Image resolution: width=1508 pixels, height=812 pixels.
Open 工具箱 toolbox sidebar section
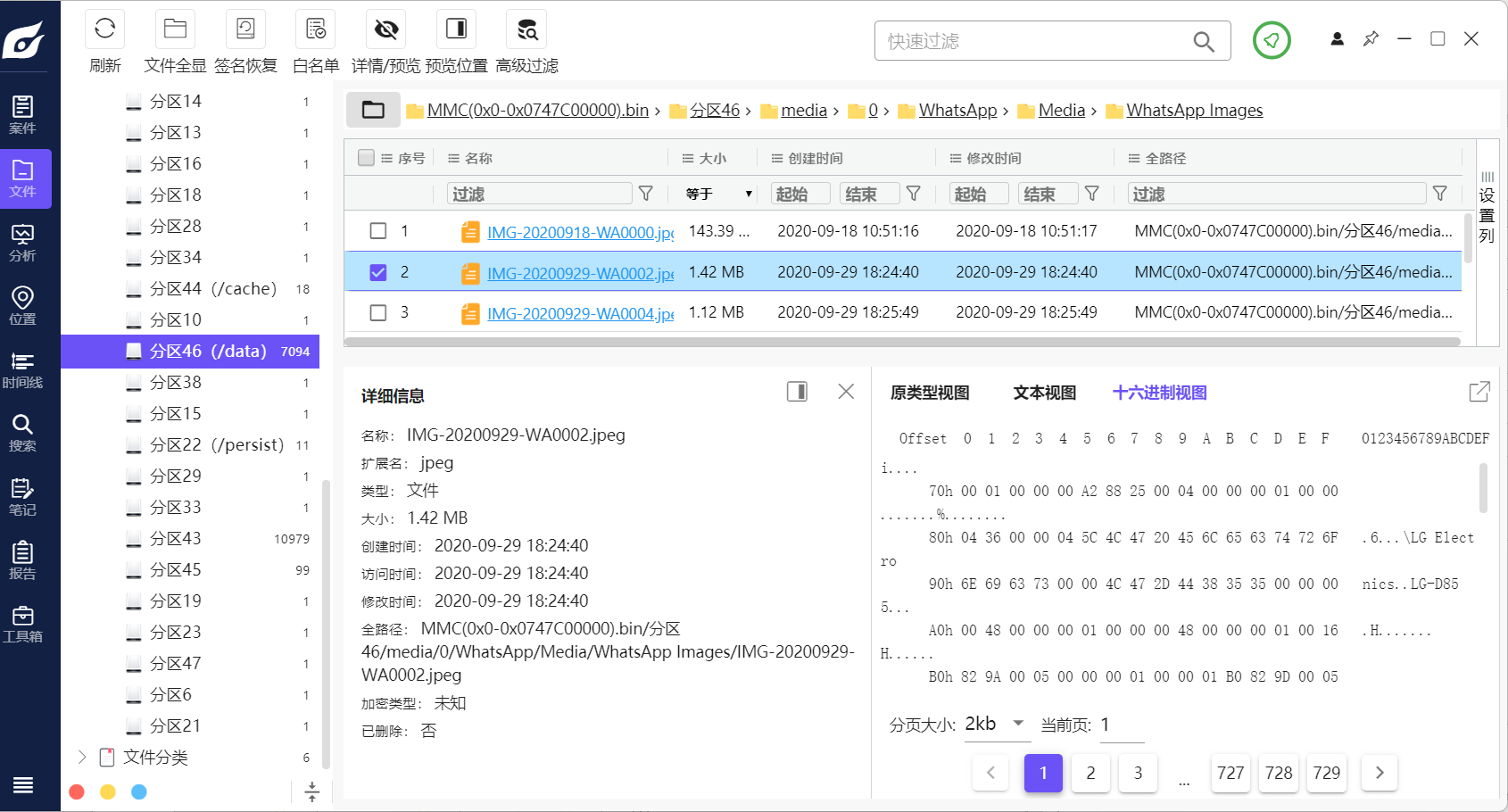click(22, 625)
